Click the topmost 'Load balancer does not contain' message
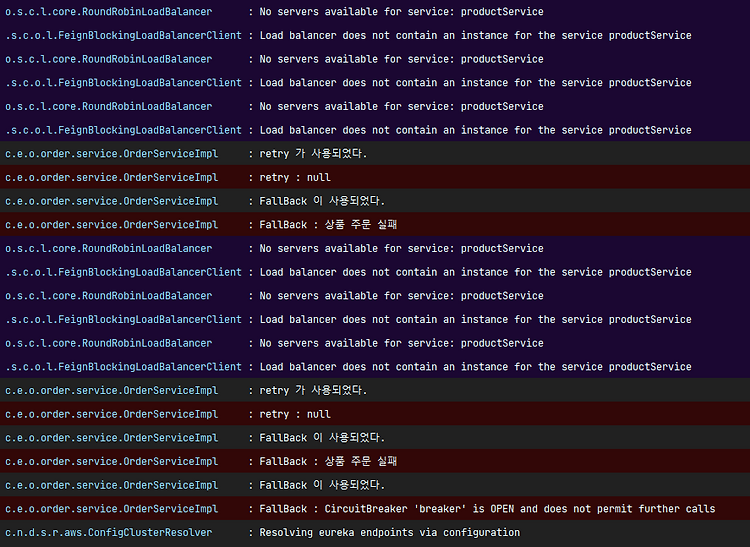 [x=475, y=35]
